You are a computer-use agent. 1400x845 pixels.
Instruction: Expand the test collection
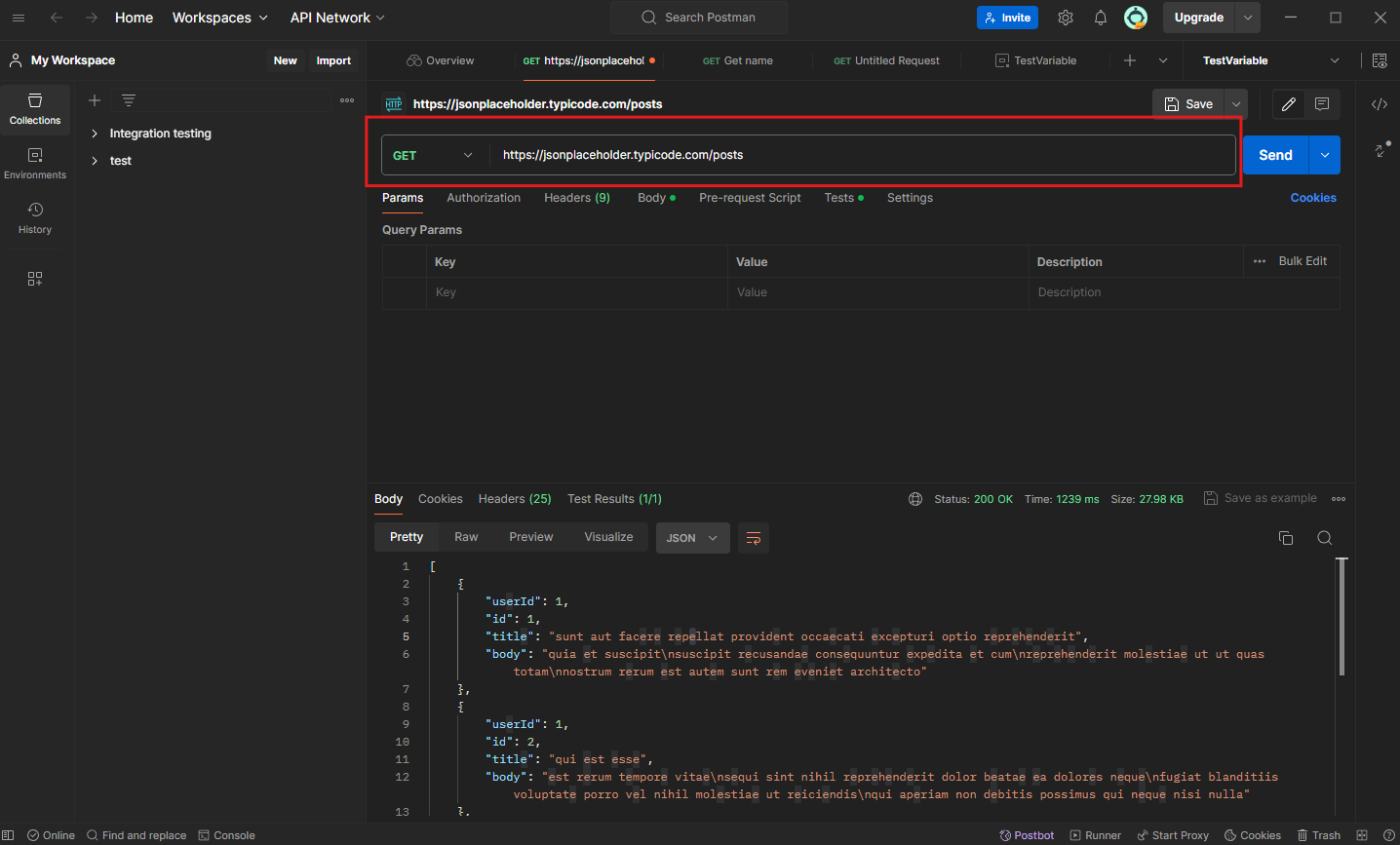point(95,161)
